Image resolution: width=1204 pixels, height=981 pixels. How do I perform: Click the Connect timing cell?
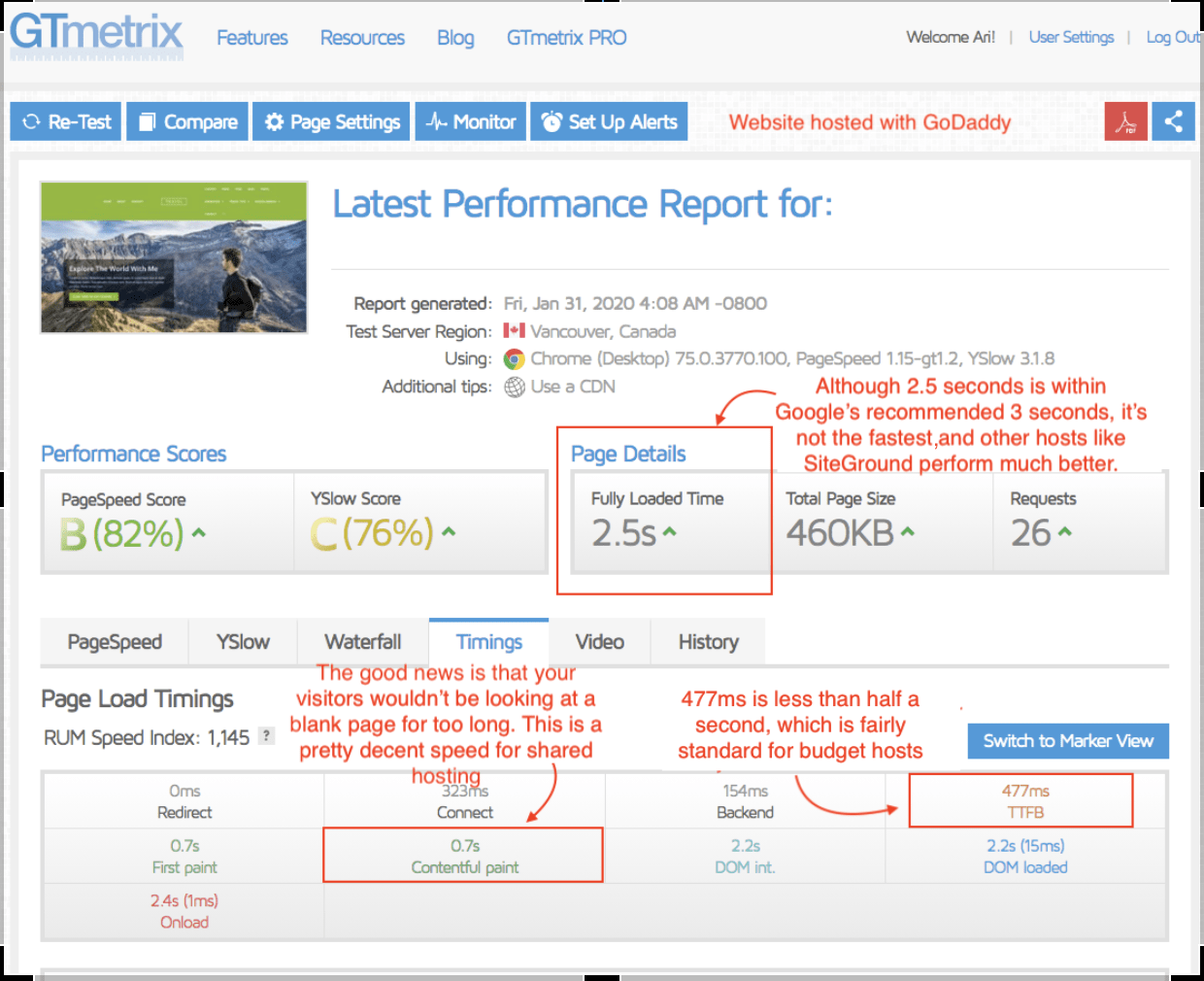(464, 801)
